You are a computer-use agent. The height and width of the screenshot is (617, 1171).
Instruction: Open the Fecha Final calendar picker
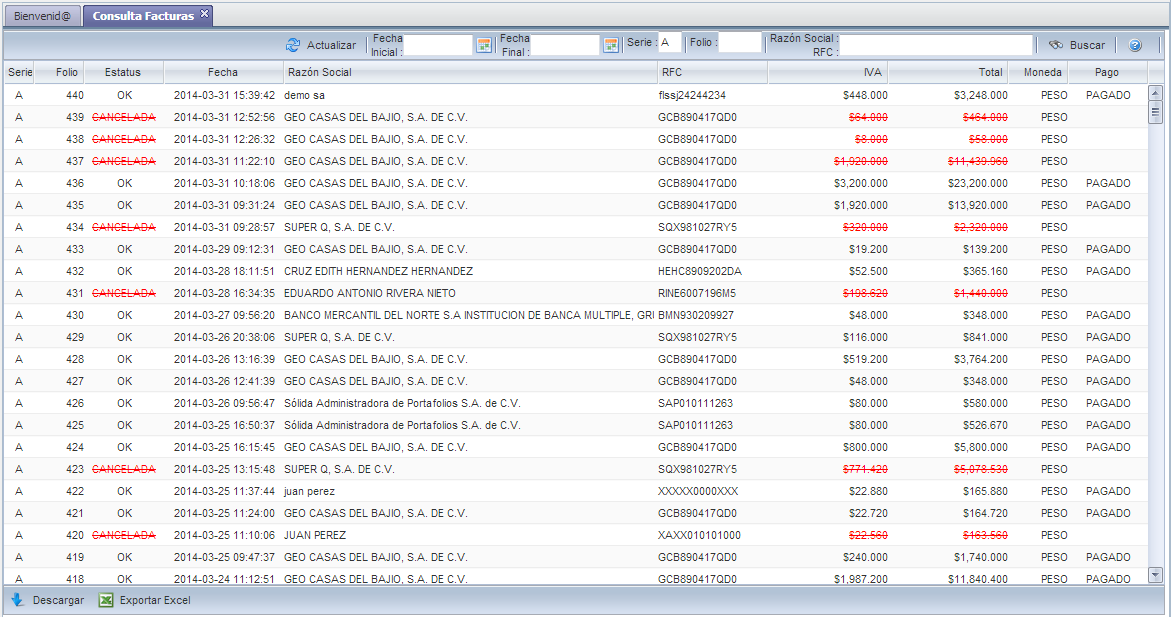pyautogui.click(x=611, y=45)
